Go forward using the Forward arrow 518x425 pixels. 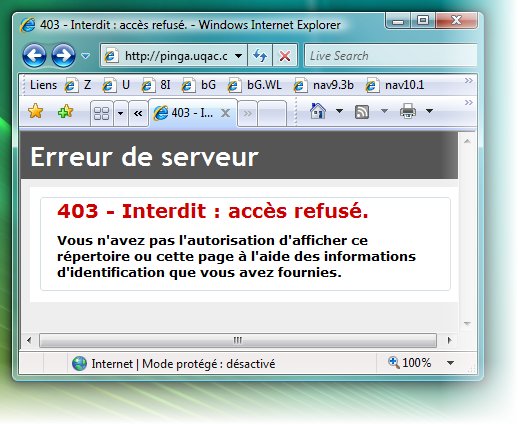[x=63, y=55]
